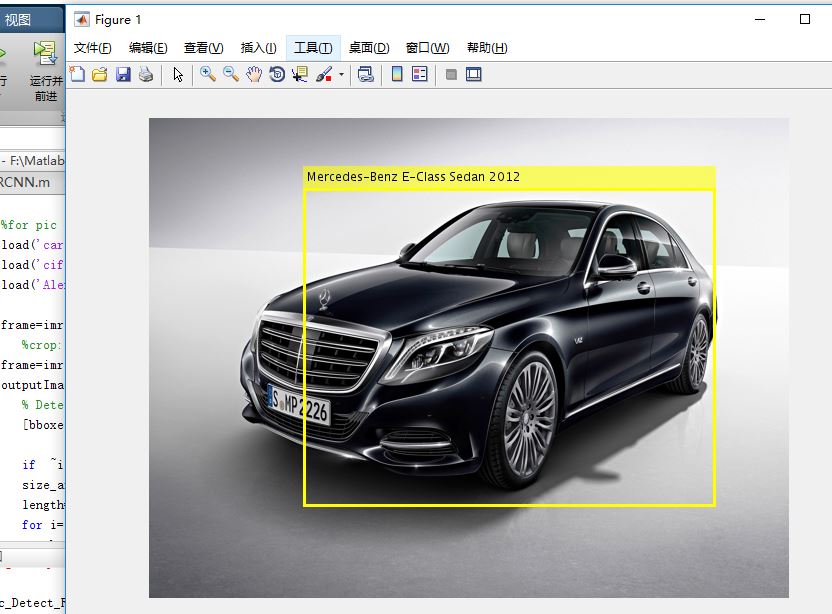Maximize the Figure 1 window
The height and width of the screenshot is (614, 832).
click(805, 19)
